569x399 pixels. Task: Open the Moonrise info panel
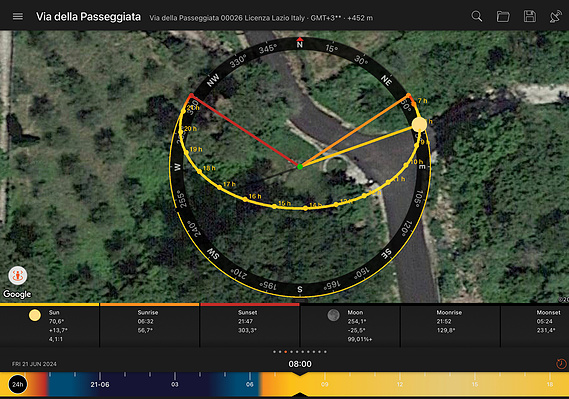pos(450,326)
